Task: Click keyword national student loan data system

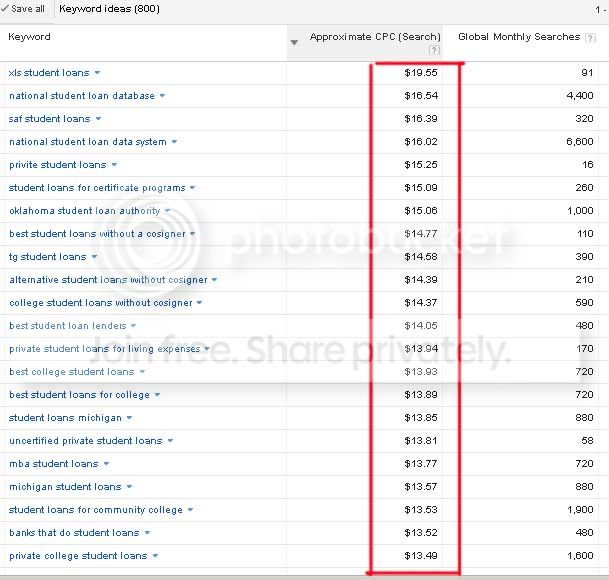Action: (88, 142)
